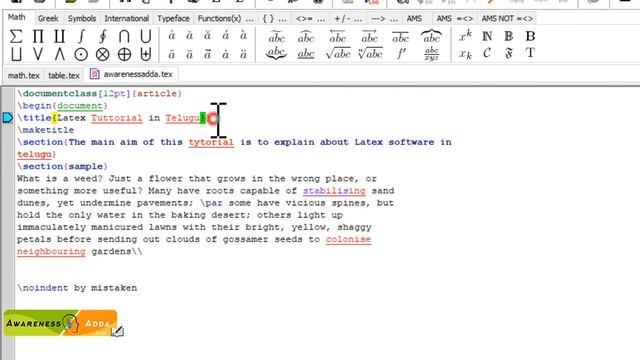The height and width of the screenshot is (360, 640).
Task: Open the Symbols tab
Action: (82, 18)
